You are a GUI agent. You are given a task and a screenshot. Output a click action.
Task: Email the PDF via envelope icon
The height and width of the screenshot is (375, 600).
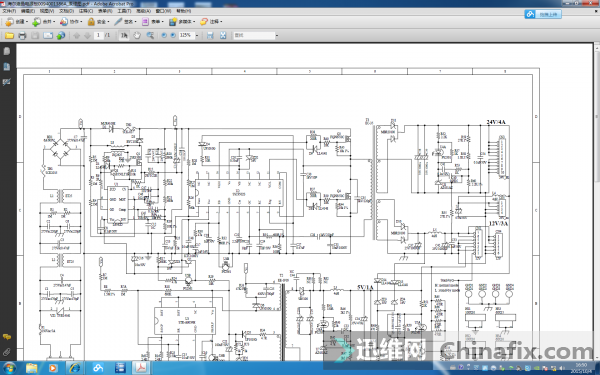point(48,36)
